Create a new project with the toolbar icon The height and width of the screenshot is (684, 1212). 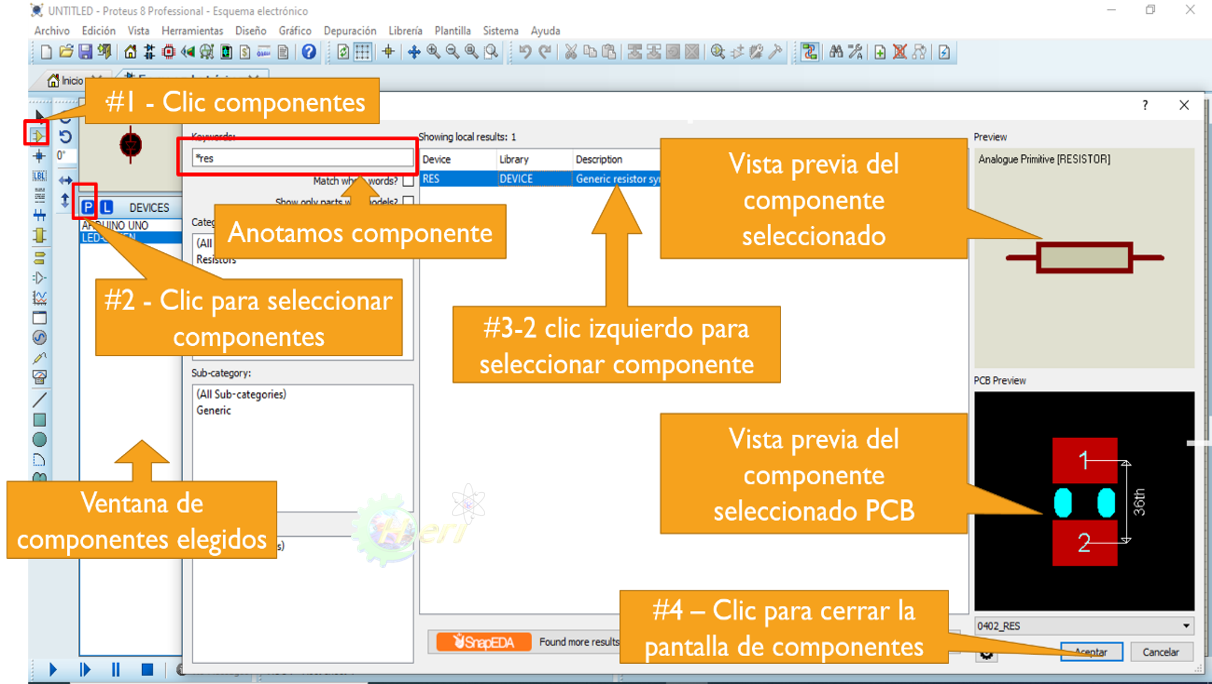pyautogui.click(x=47, y=51)
